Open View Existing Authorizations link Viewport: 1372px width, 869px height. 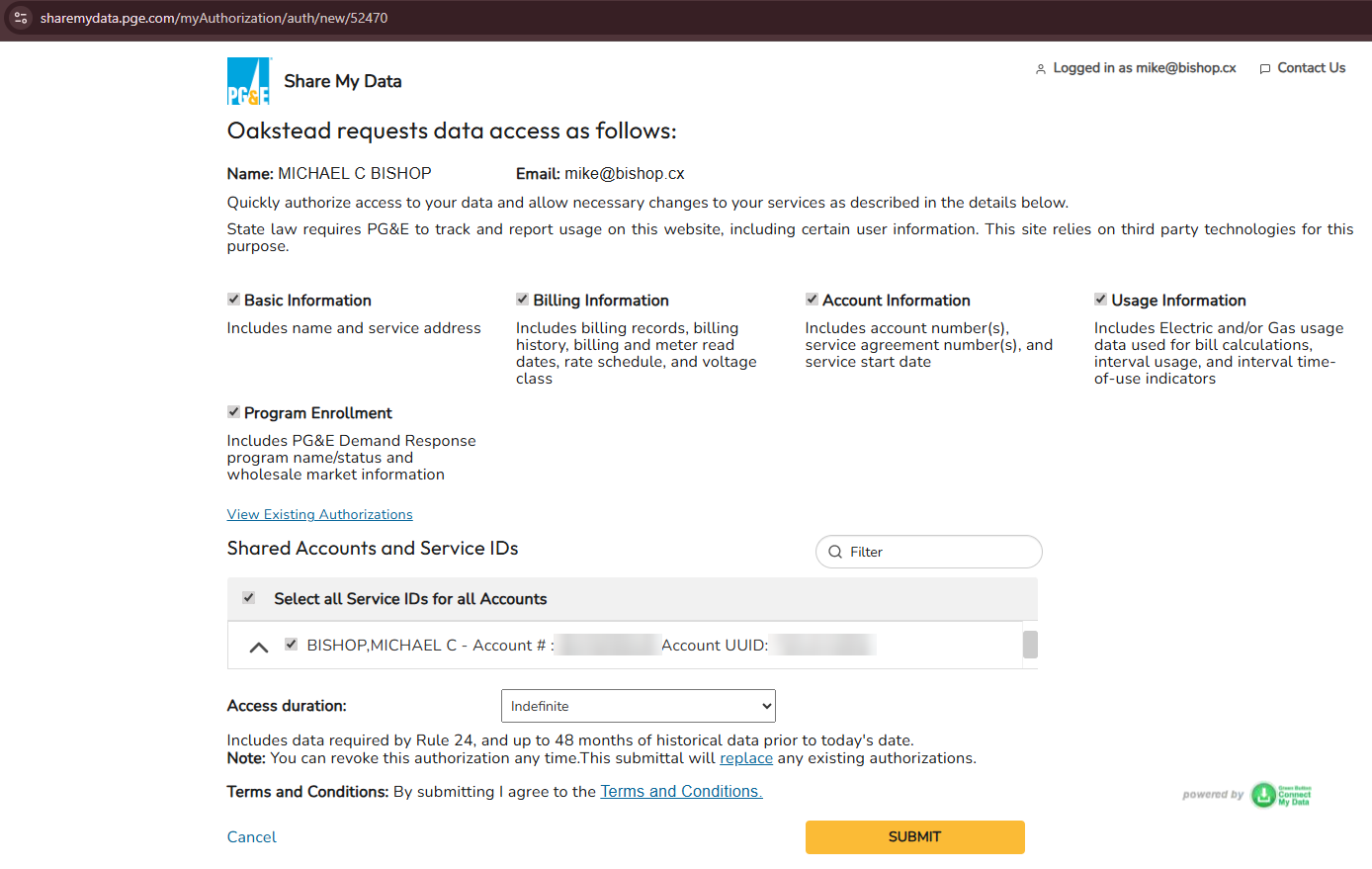click(x=320, y=514)
